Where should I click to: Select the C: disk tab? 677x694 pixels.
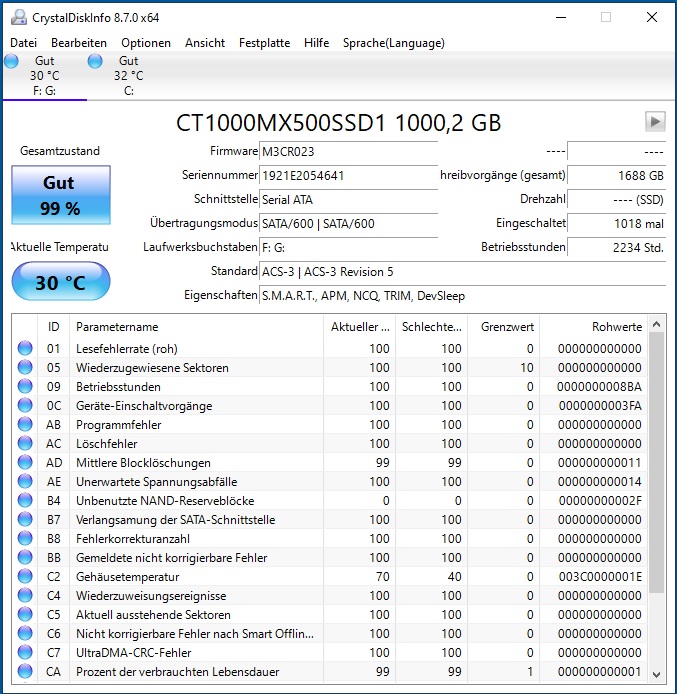tap(128, 75)
